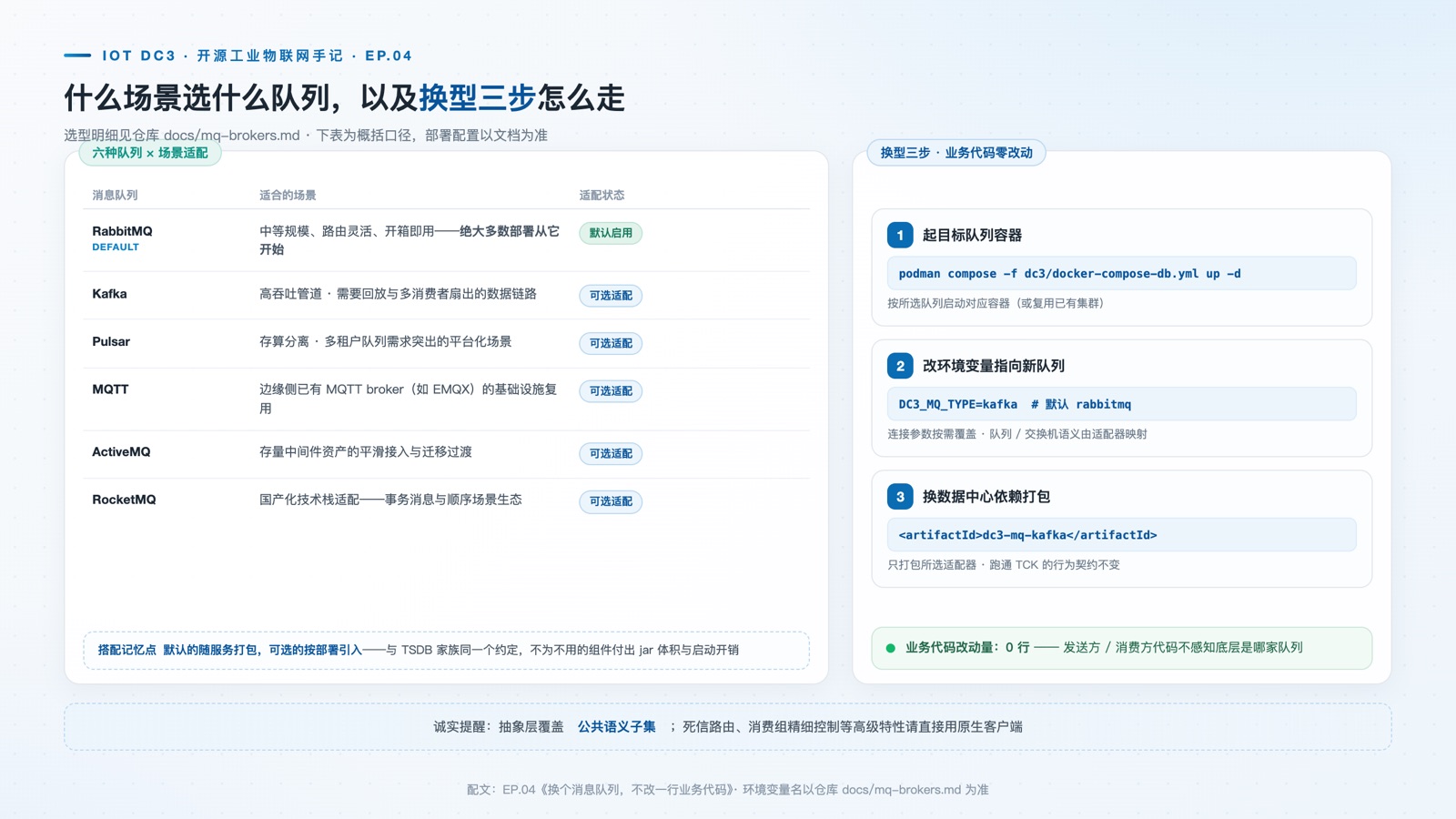Click the 搭配记忆点 note box

(446, 651)
